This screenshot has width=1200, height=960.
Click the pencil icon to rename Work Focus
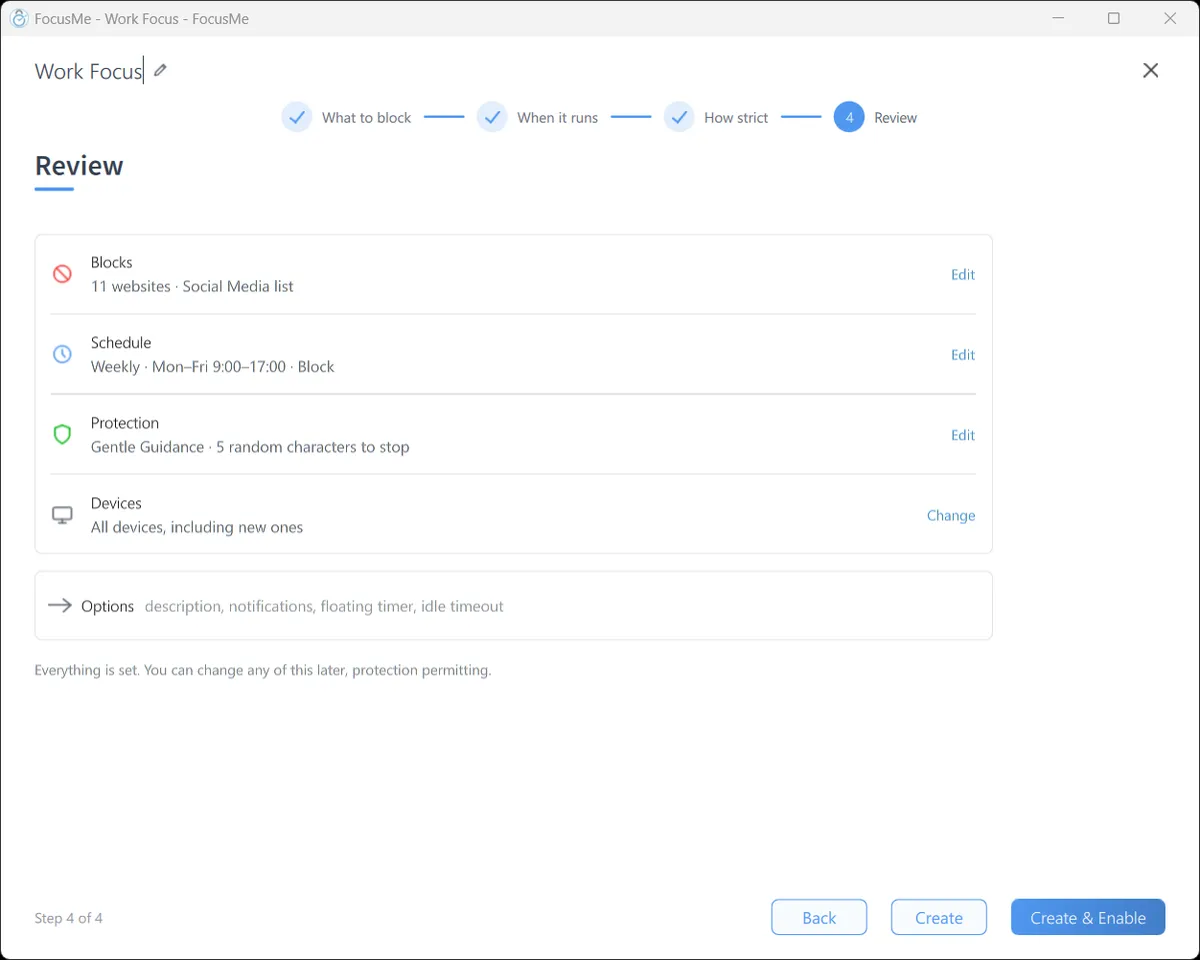click(160, 70)
